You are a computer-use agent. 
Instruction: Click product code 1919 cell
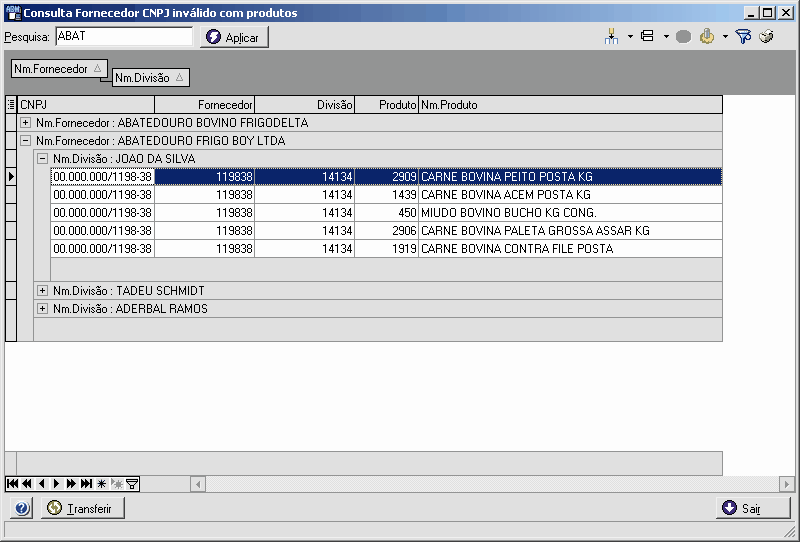(x=386, y=249)
